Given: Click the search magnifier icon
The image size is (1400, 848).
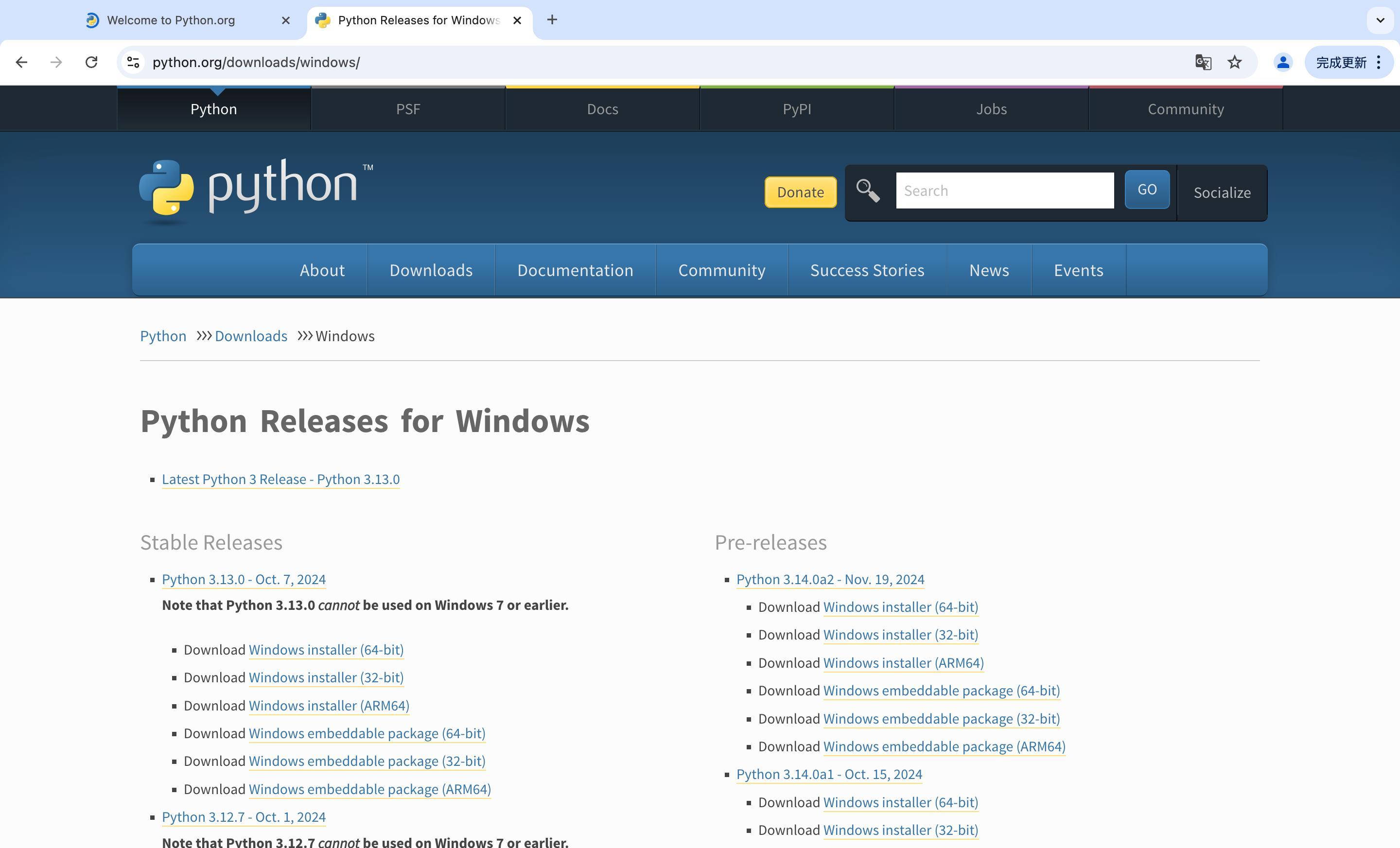Looking at the screenshot, I should pyautogui.click(x=865, y=191).
